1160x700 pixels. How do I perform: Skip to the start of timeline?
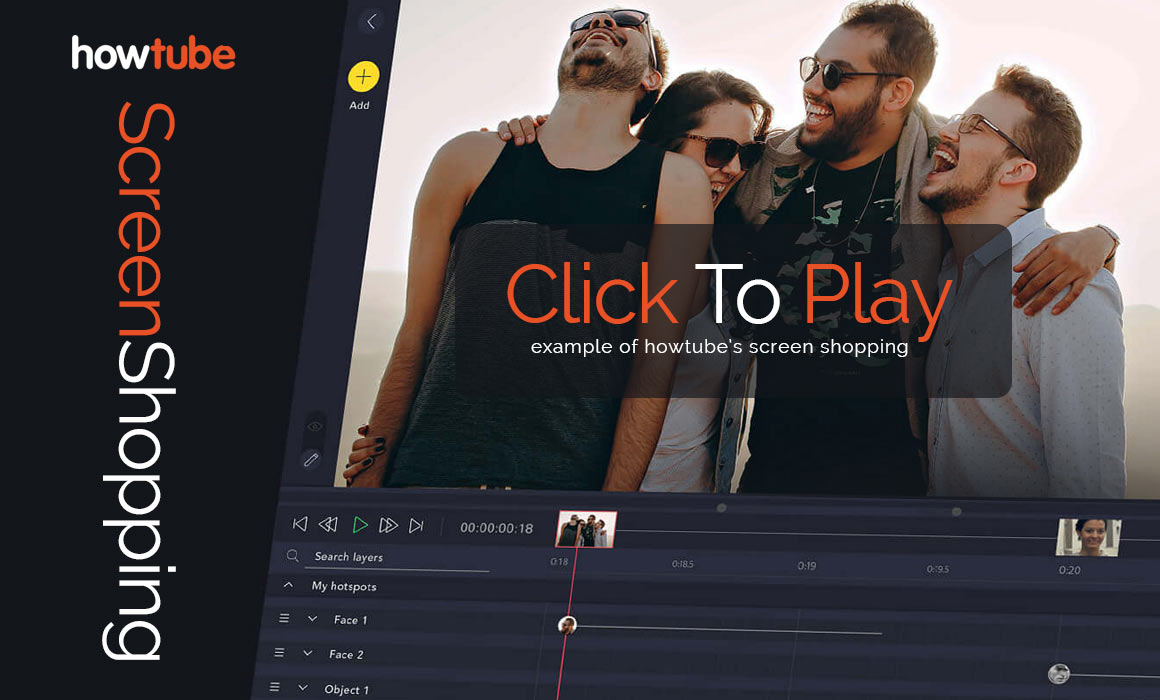[x=299, y=524]
